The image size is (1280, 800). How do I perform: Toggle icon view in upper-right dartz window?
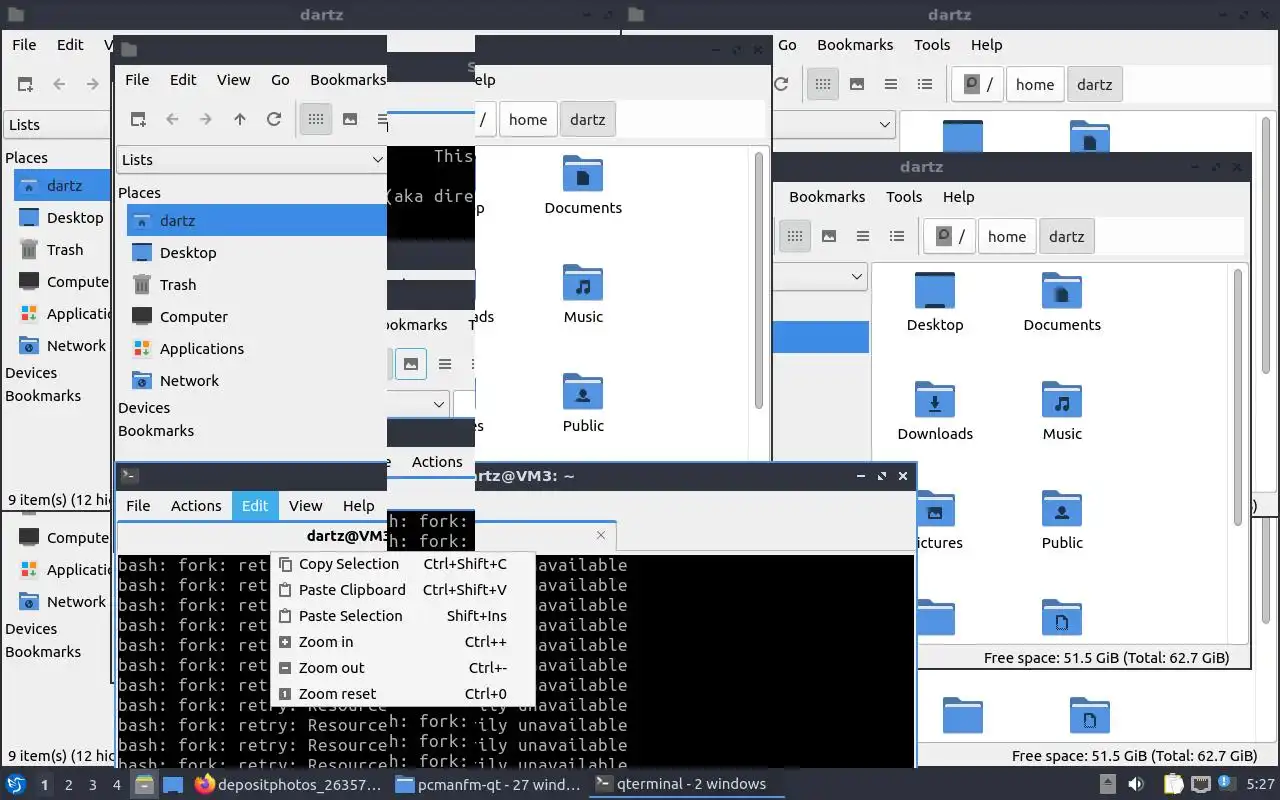822,84
